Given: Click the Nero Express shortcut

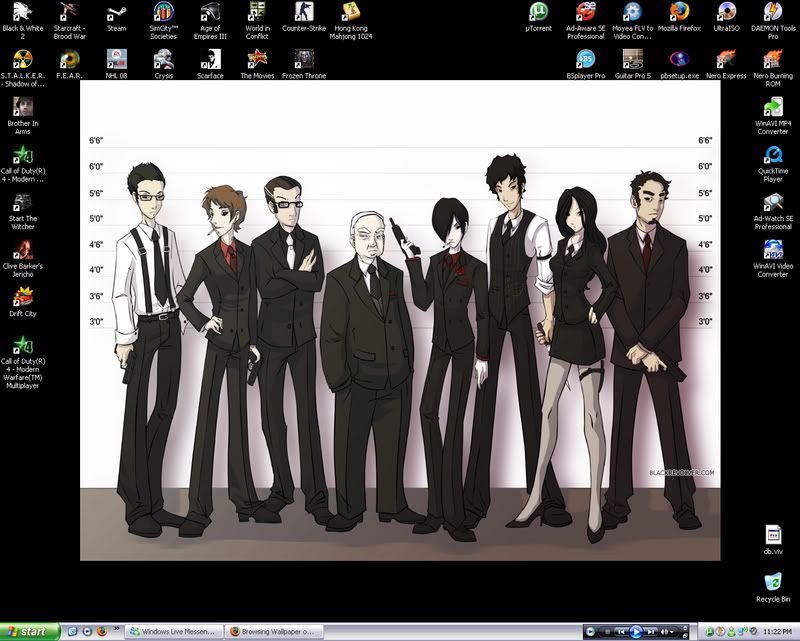Looking at the screenshot, I should (x=727, y=64).
